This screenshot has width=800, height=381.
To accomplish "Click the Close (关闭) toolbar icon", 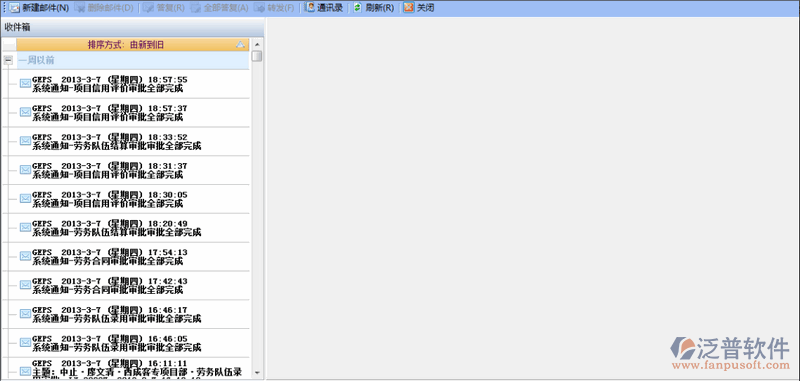I will point(408,8).
